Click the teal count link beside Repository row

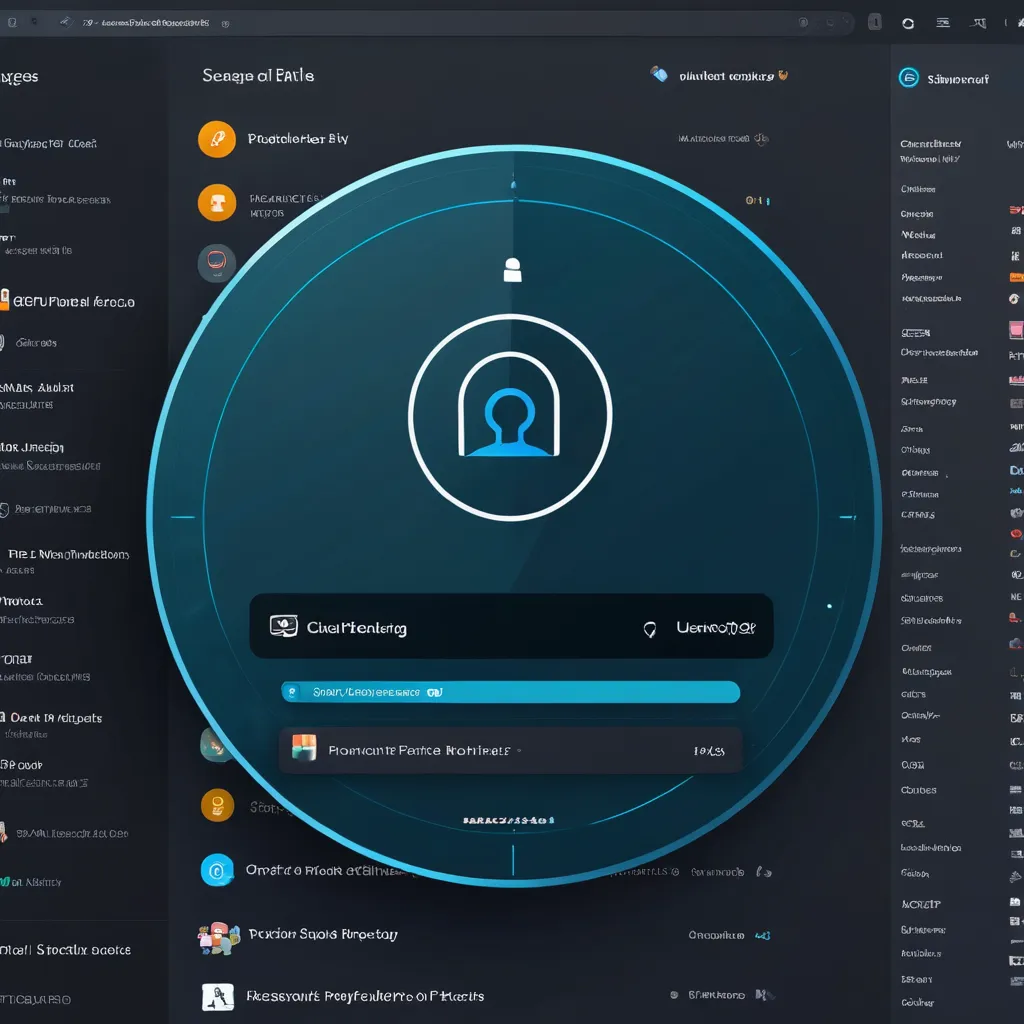tap(761, 934)
